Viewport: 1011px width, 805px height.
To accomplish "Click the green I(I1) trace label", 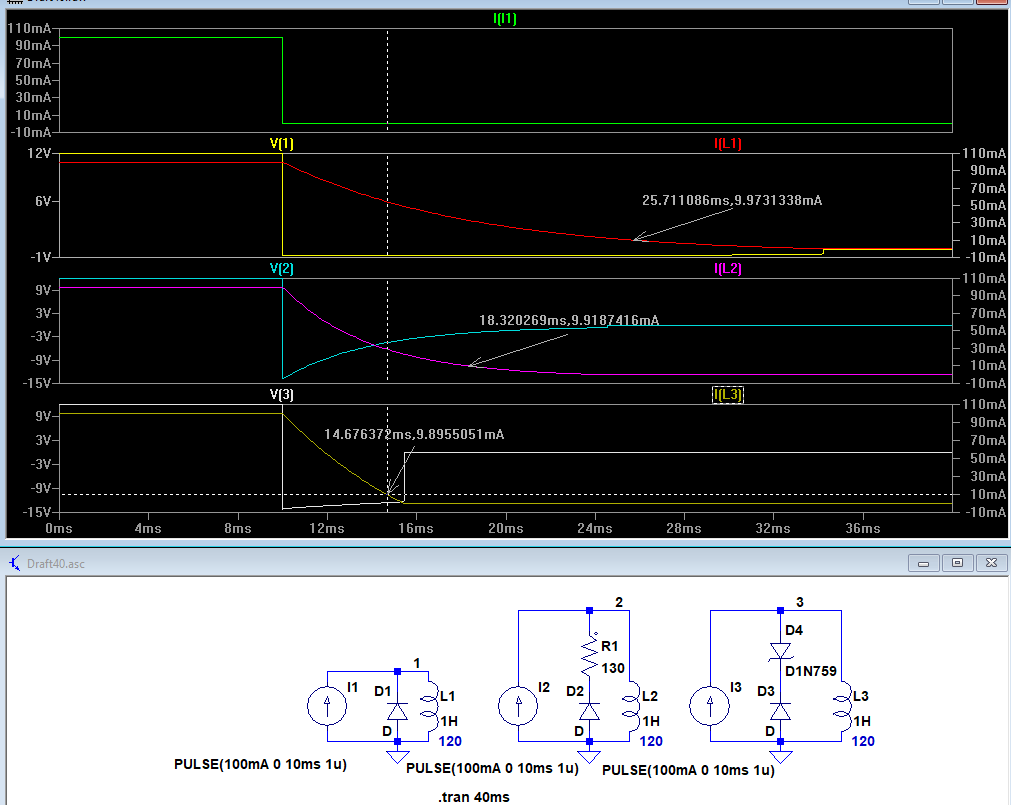I will tap(505, 18).
